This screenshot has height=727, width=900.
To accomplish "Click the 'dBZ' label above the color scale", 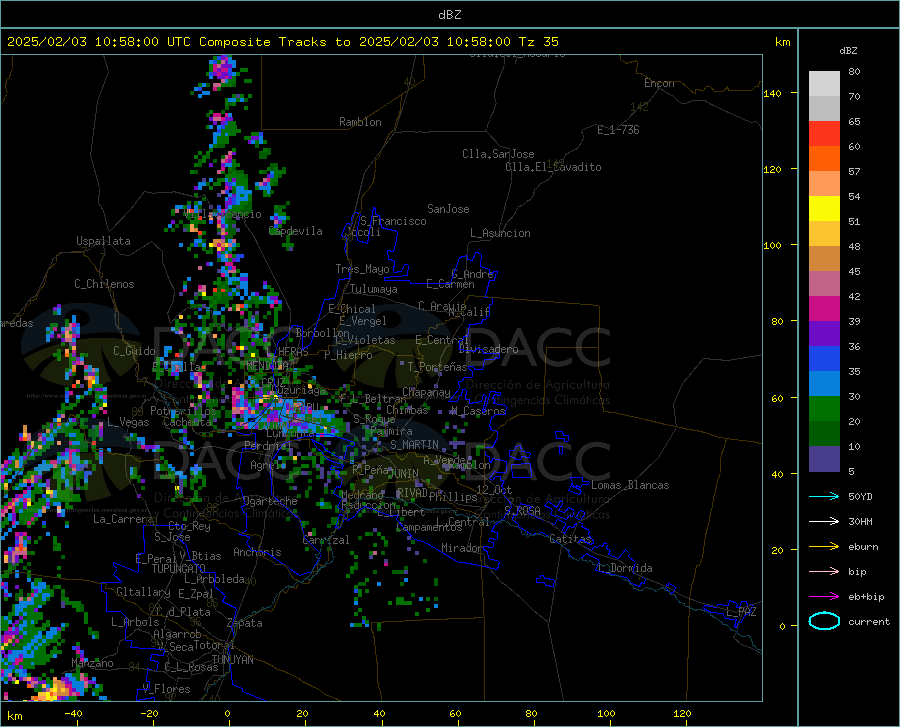I will click(848, 50).
